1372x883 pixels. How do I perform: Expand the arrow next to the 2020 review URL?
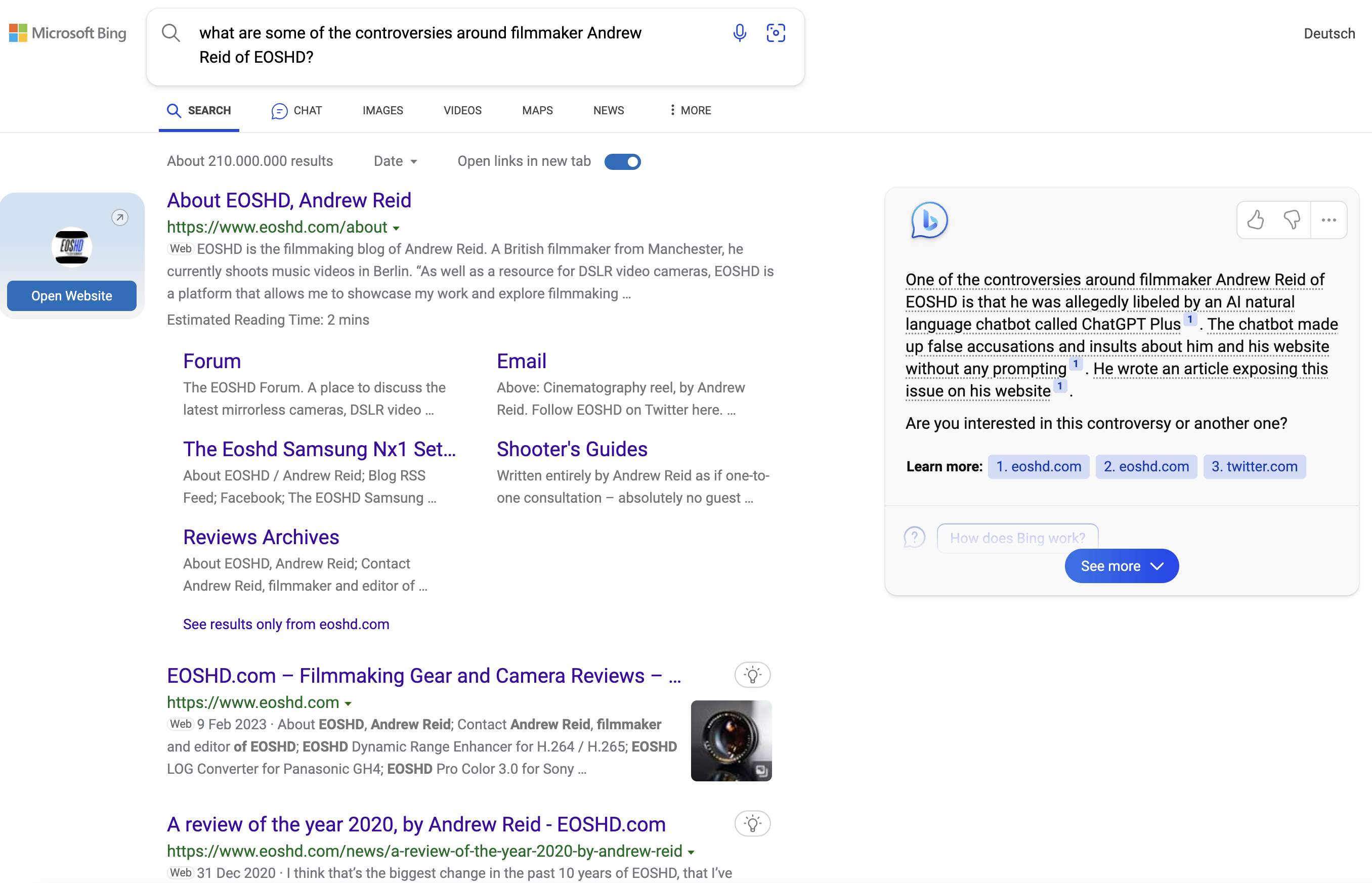tap(691, 853)
